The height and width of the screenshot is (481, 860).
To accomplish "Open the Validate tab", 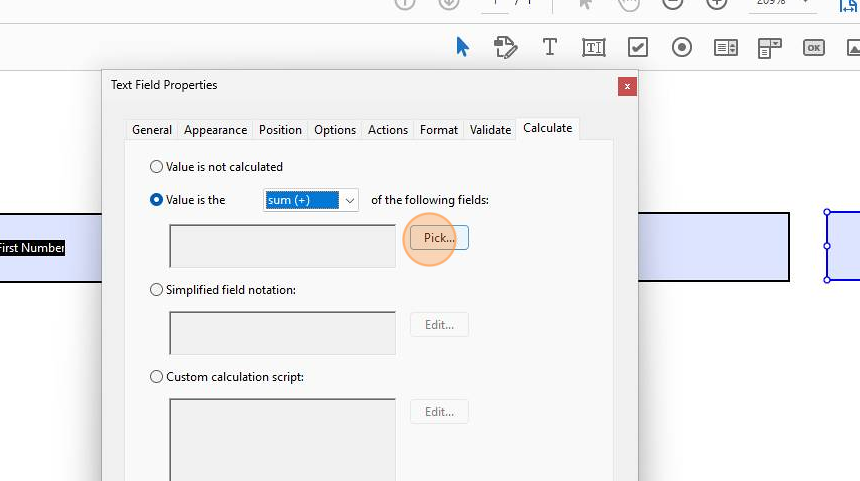I will coord(490,130).
